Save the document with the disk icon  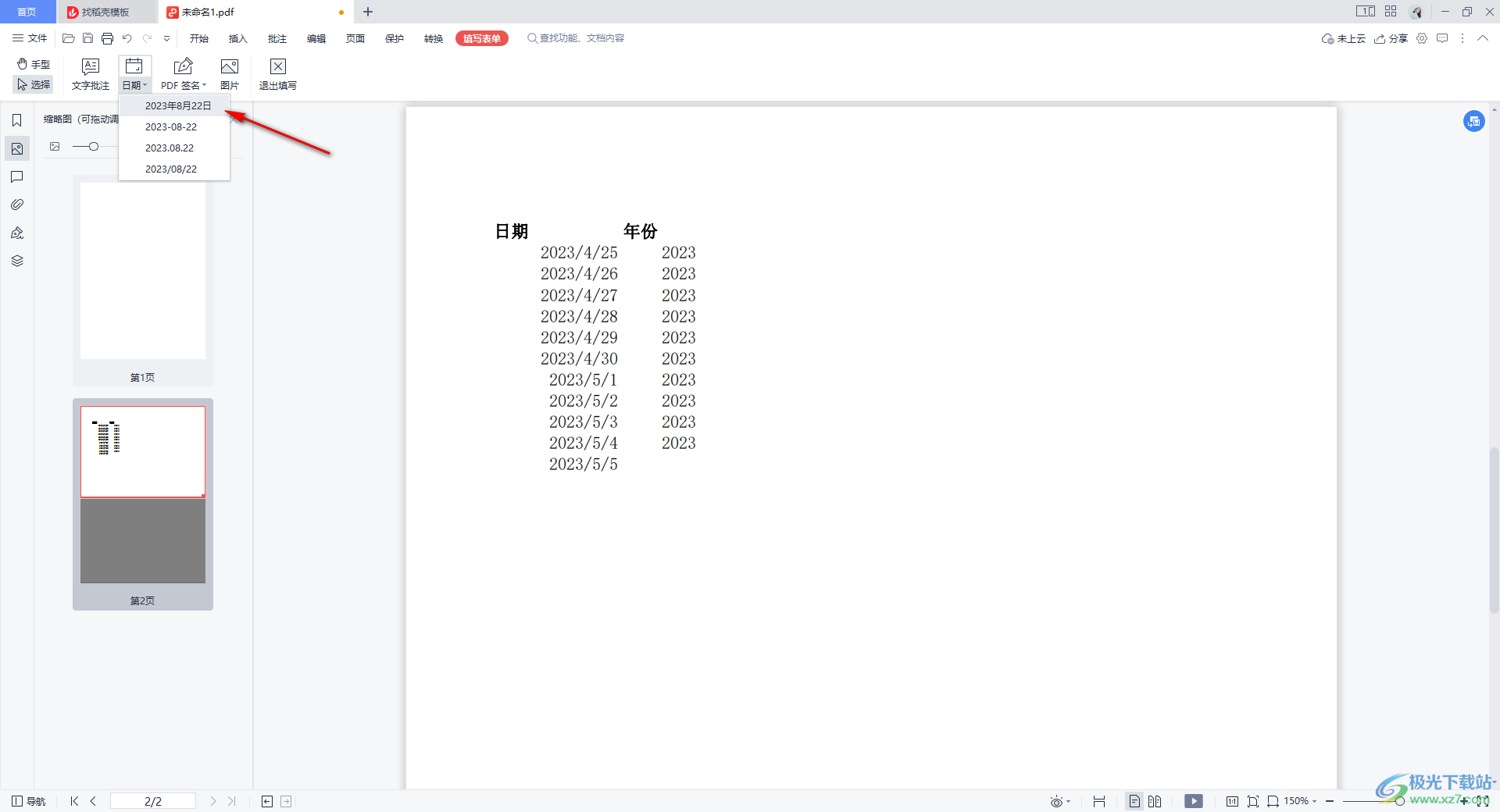(x=87, y=38)
